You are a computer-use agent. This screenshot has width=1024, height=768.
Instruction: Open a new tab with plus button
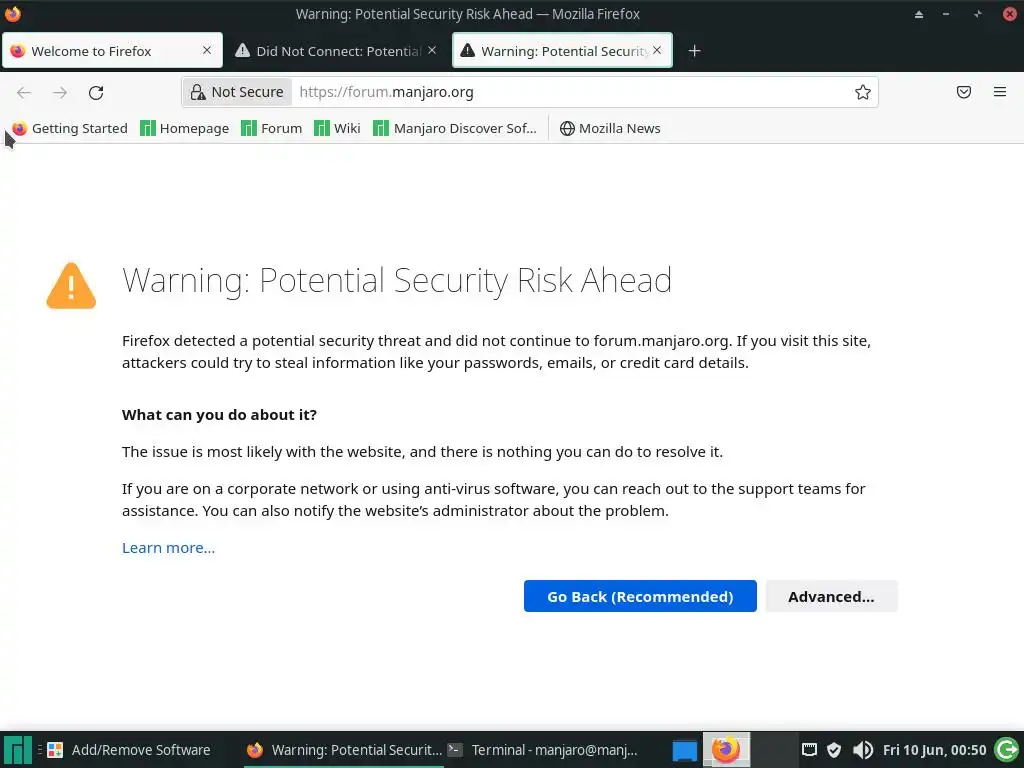click(694, 51)
